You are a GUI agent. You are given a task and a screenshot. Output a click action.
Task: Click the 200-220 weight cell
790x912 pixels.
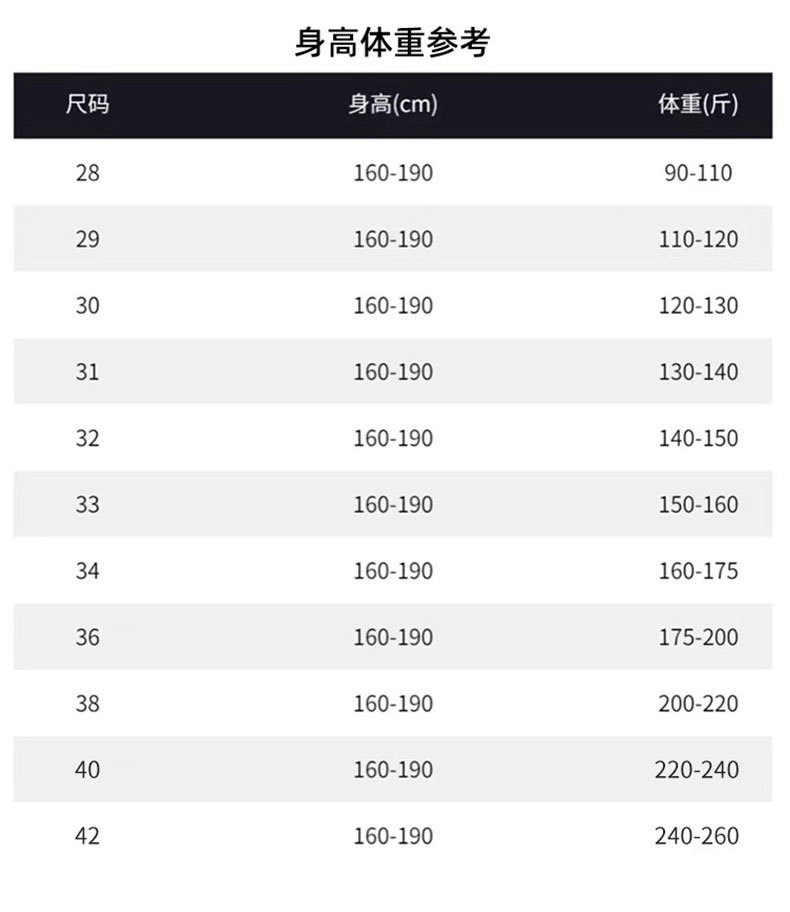[698, 703]
